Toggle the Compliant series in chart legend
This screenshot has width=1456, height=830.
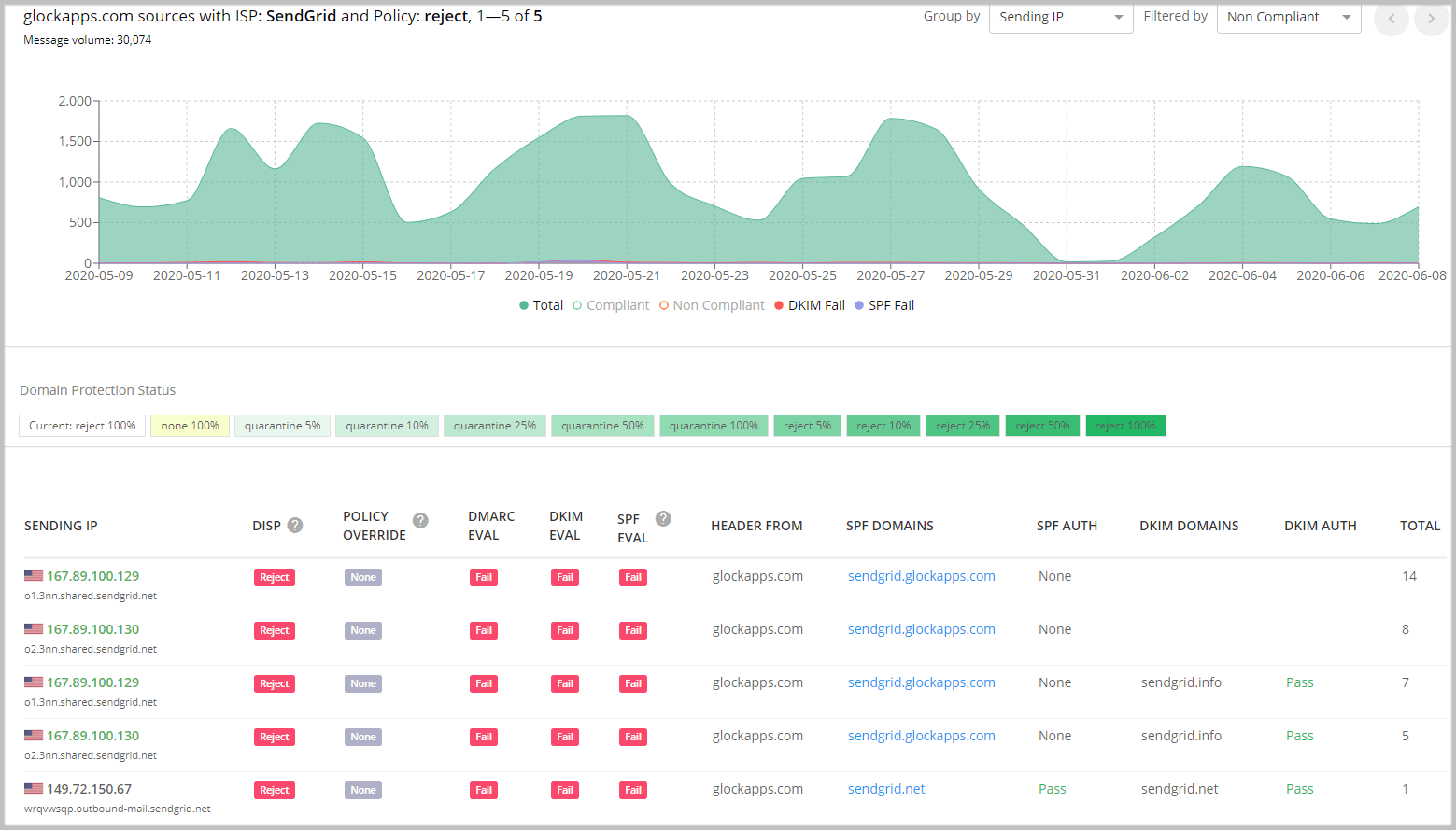[x=611, y=305]
